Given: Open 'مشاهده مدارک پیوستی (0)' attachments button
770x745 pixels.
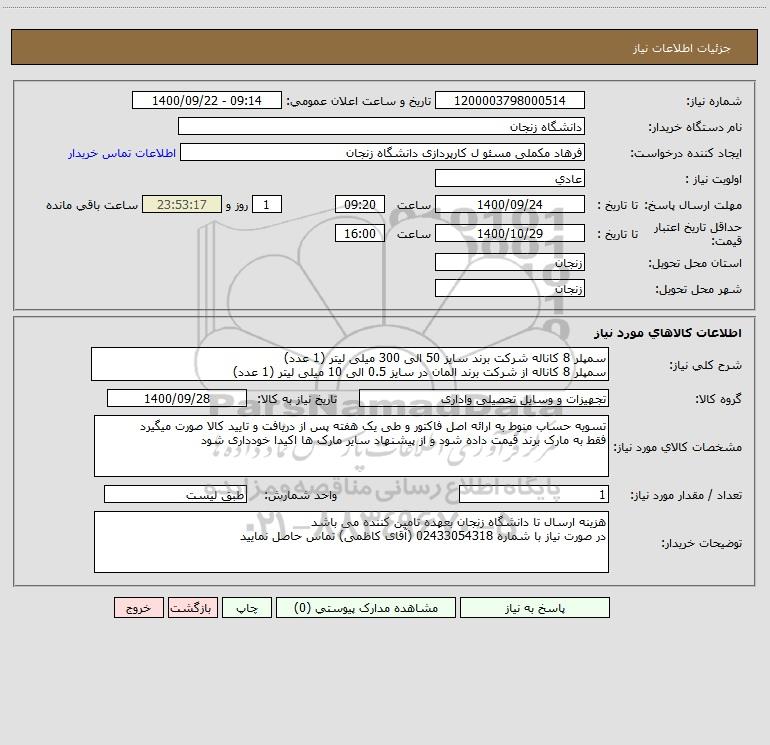Looking at the screenshot, I should click(366, 607).
